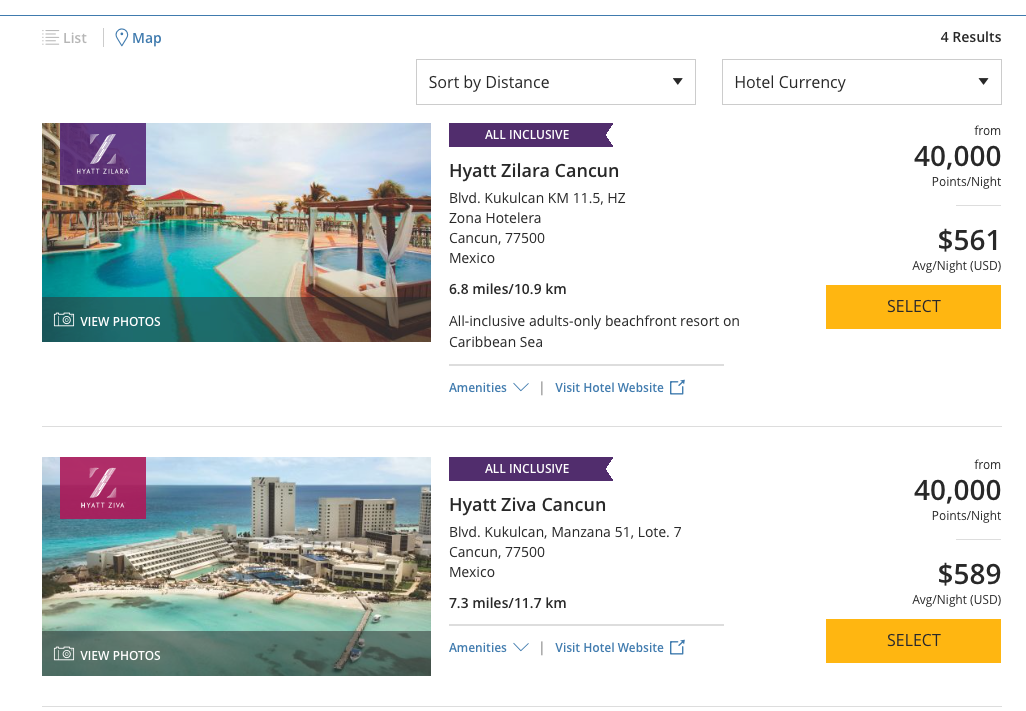Screen dimensions: 1026x711
Task: Click the Hyatt Zilara purple logo badge
Action: pyautogui.click(x=103, y=154)
